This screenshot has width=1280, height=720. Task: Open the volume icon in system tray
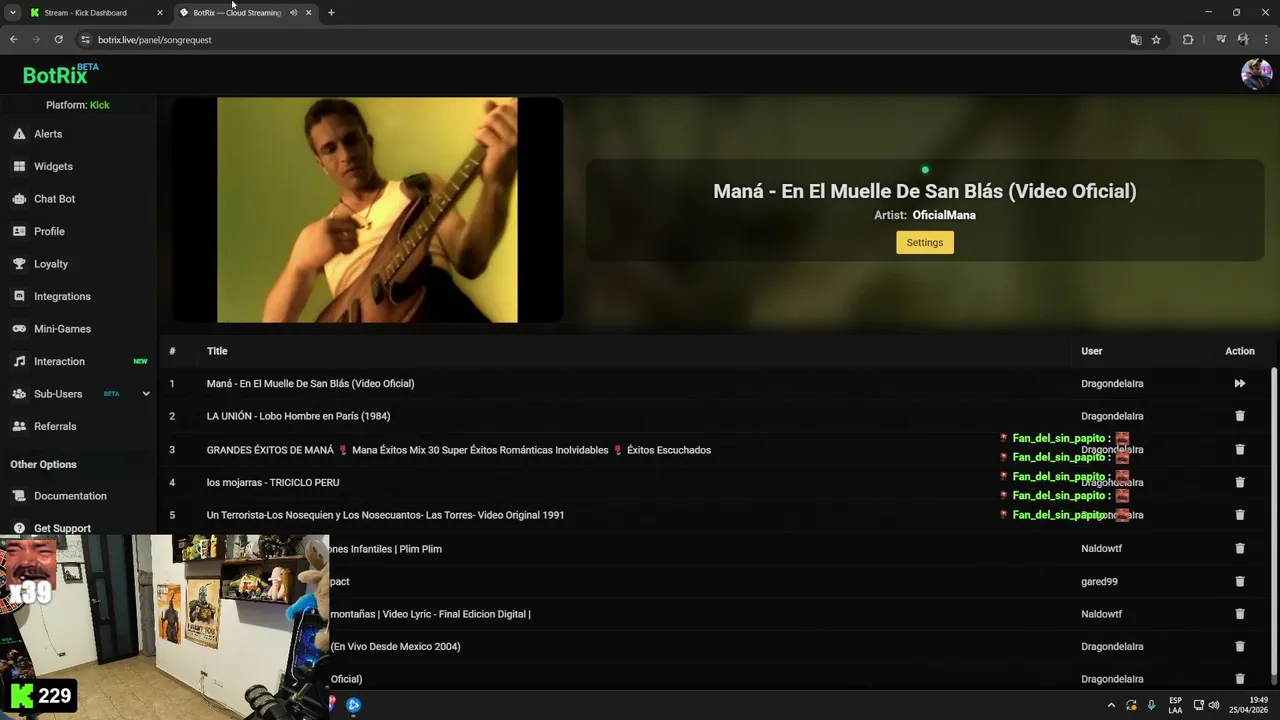coord(1214,705)
